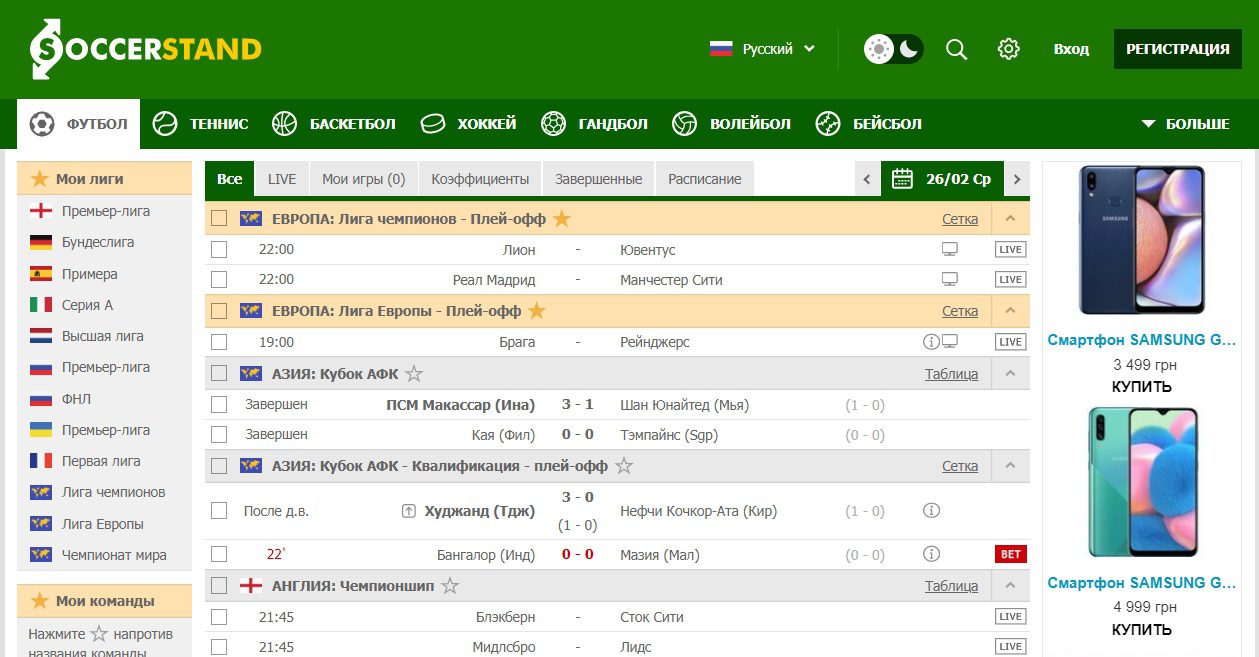Switch to the Мои игры (0) tab
Screen dimensions: 1259x657
tap(364, 179)
